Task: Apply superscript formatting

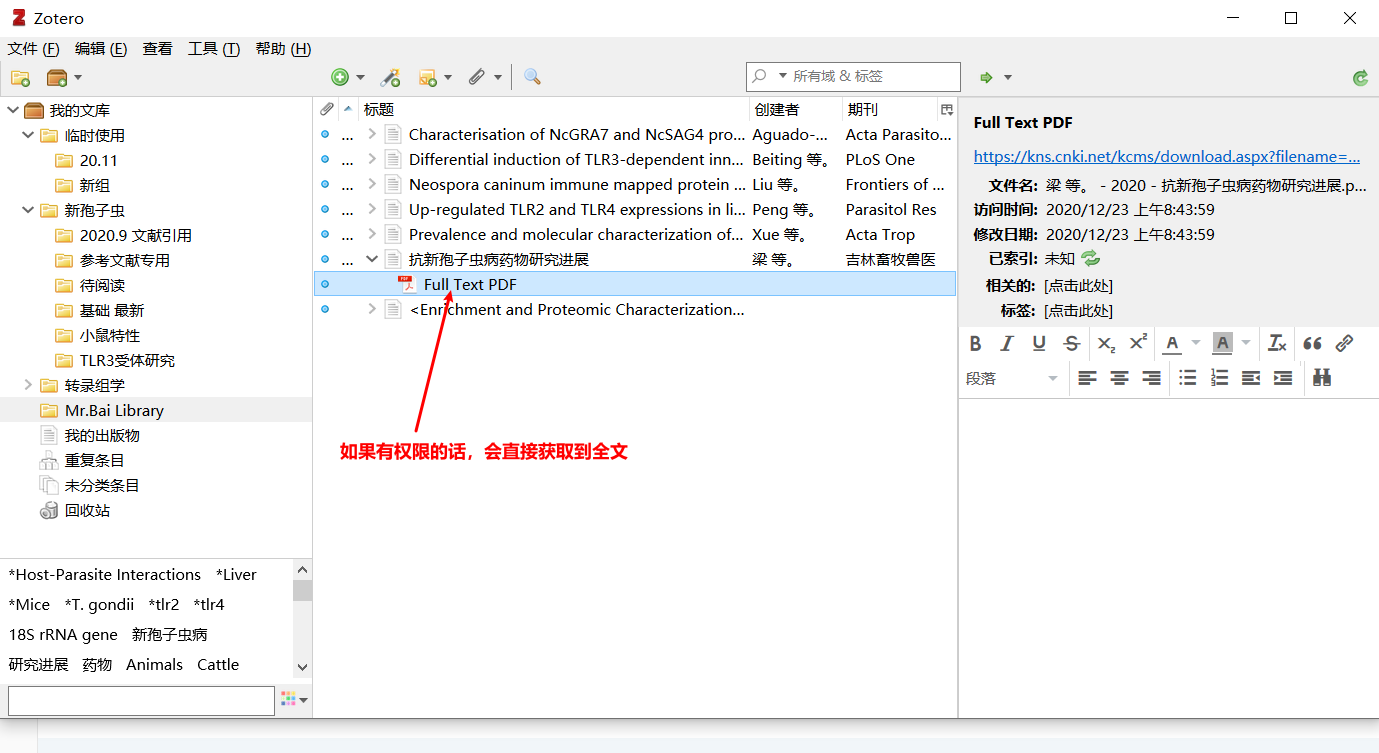Action: tap(1138, 343)
